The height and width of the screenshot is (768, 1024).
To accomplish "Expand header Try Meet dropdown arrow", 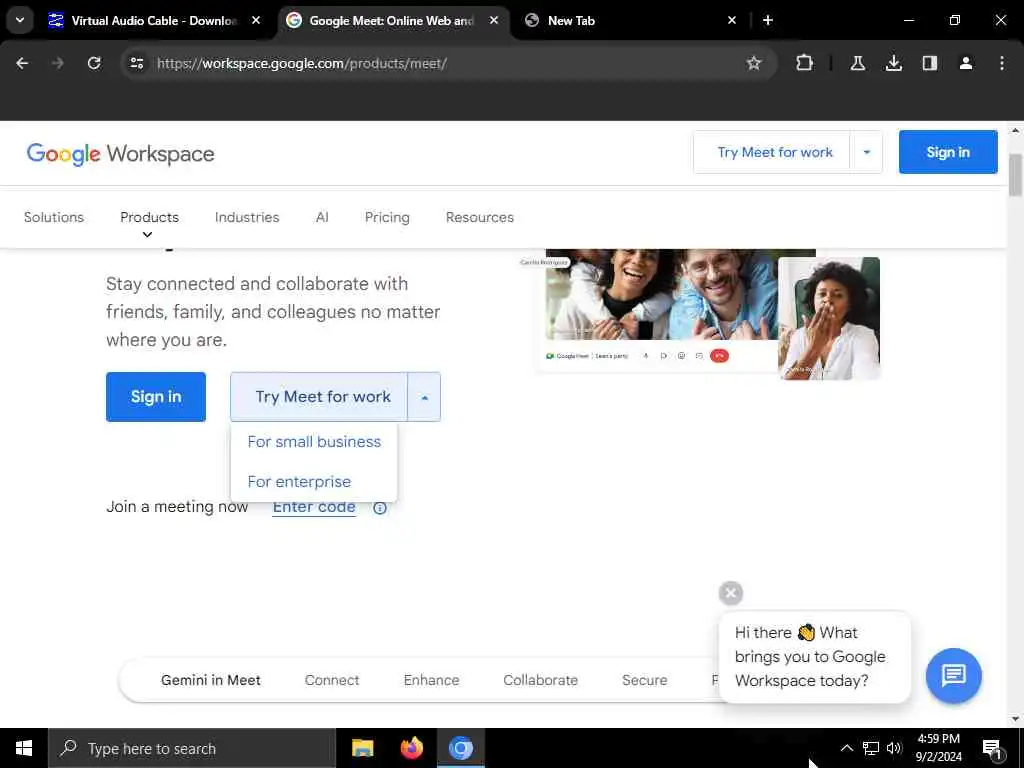I will click(867, 152).
